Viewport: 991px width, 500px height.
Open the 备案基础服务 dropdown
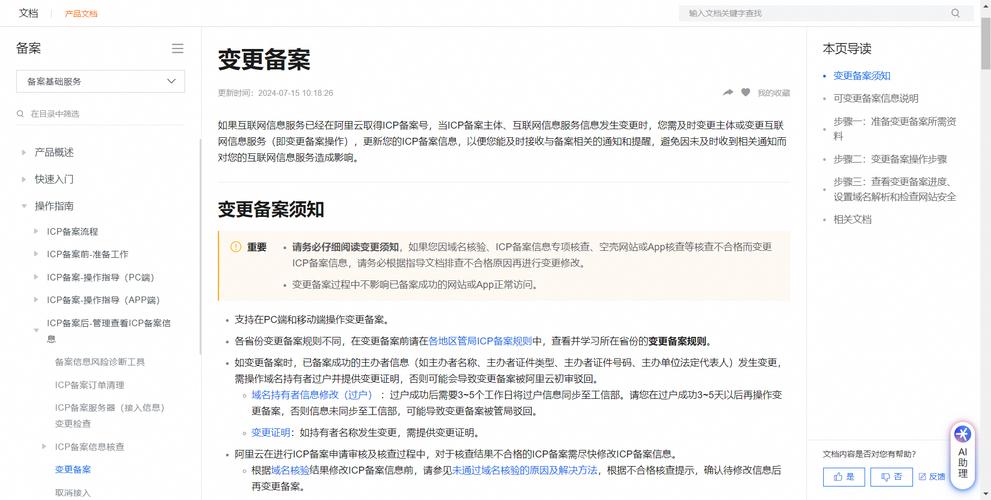[100, 82]
